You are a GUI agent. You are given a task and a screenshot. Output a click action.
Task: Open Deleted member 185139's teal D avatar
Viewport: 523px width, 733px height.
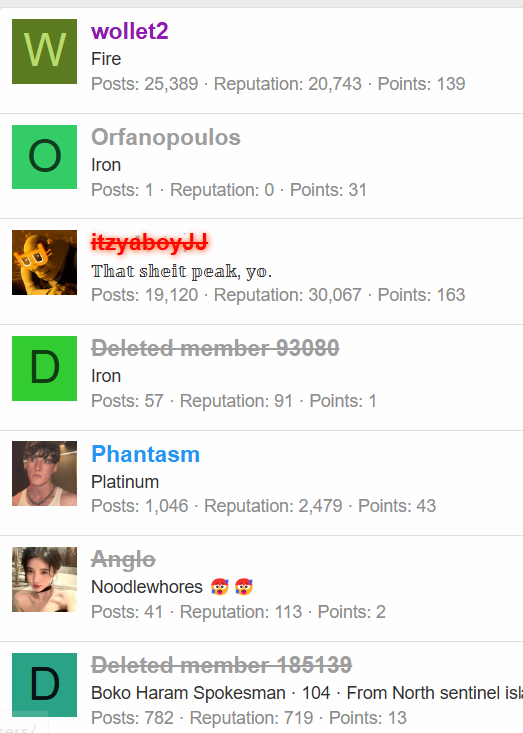44,685
